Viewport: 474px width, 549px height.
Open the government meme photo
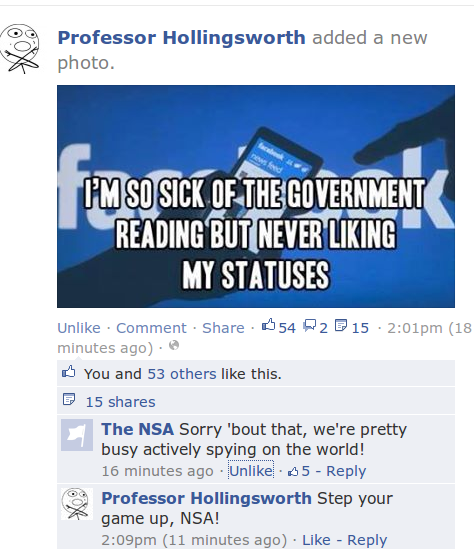click(x=256, y=196)
